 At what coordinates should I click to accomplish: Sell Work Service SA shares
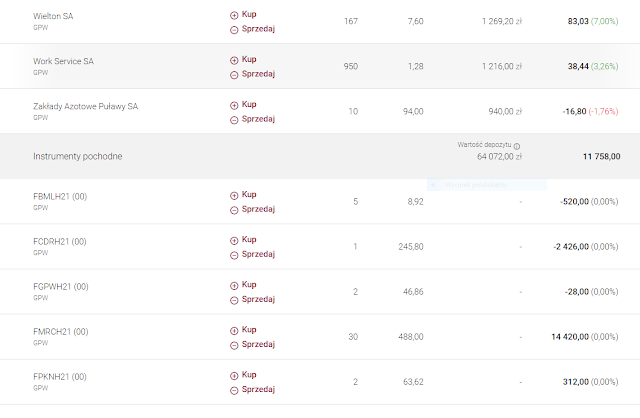tap(258, 74)
